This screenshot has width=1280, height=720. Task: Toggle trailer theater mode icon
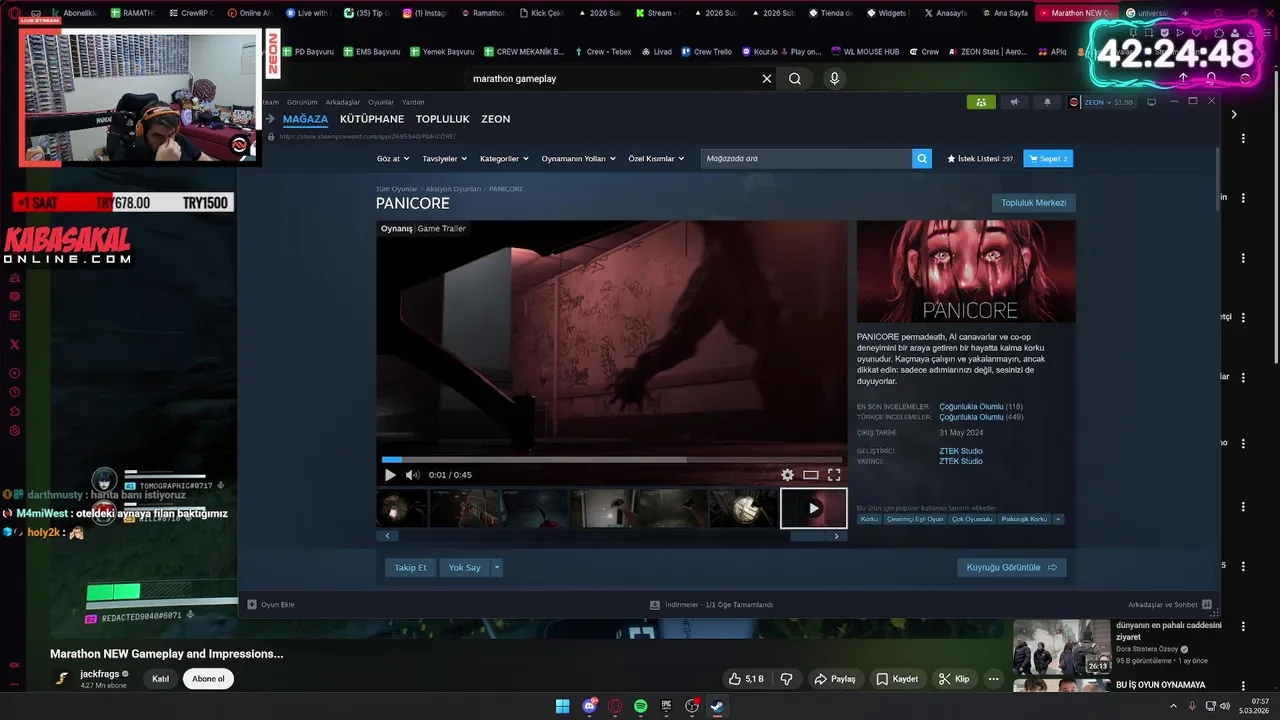click(811, 475)
